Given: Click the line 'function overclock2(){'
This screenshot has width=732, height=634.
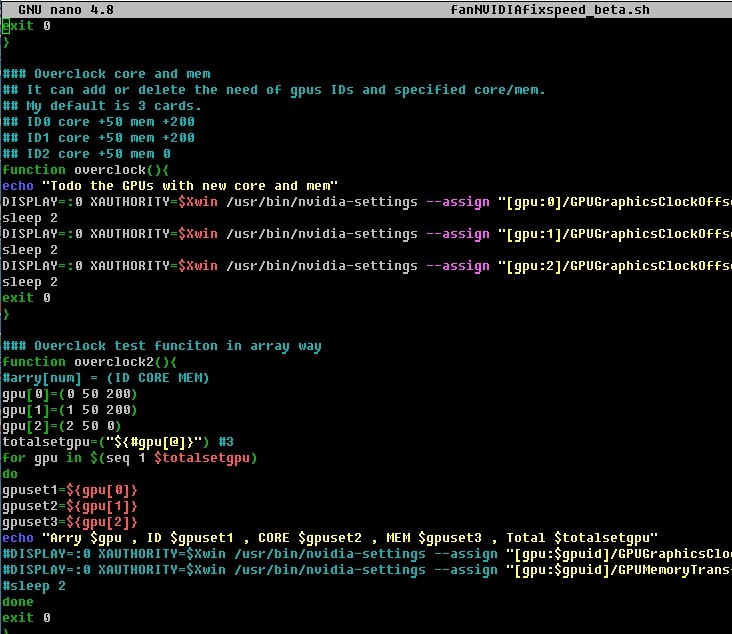Looking at the screenshot, I should point(90,362).
